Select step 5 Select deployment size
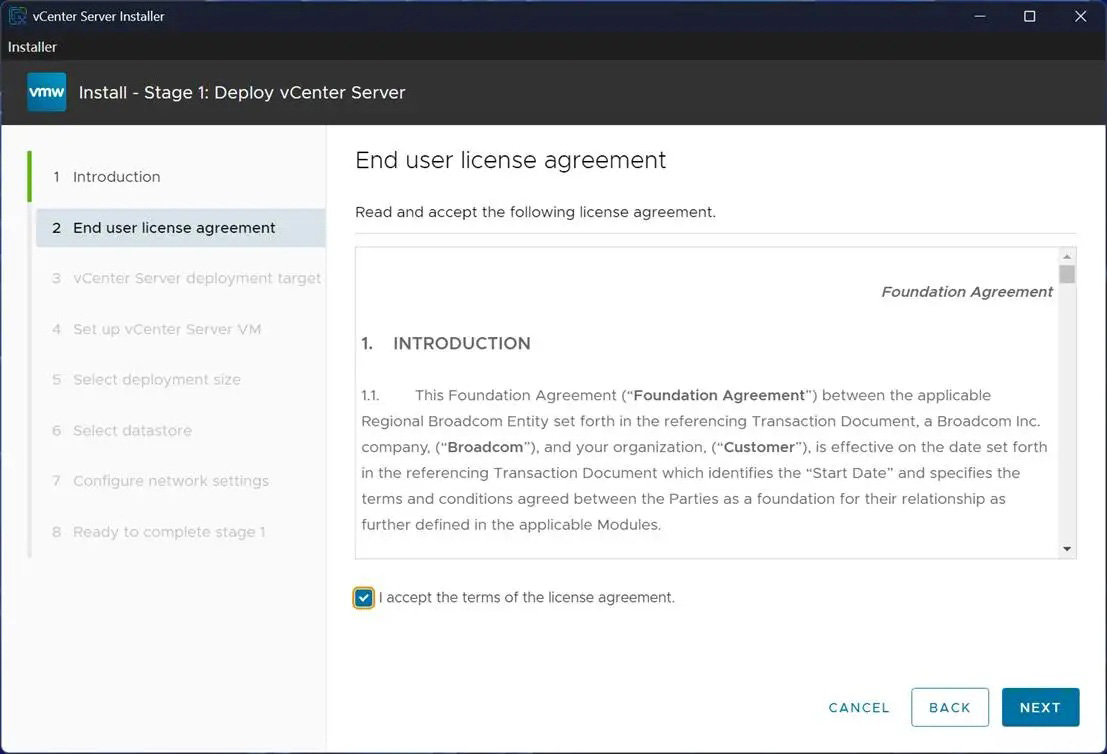 pos(156,379)
